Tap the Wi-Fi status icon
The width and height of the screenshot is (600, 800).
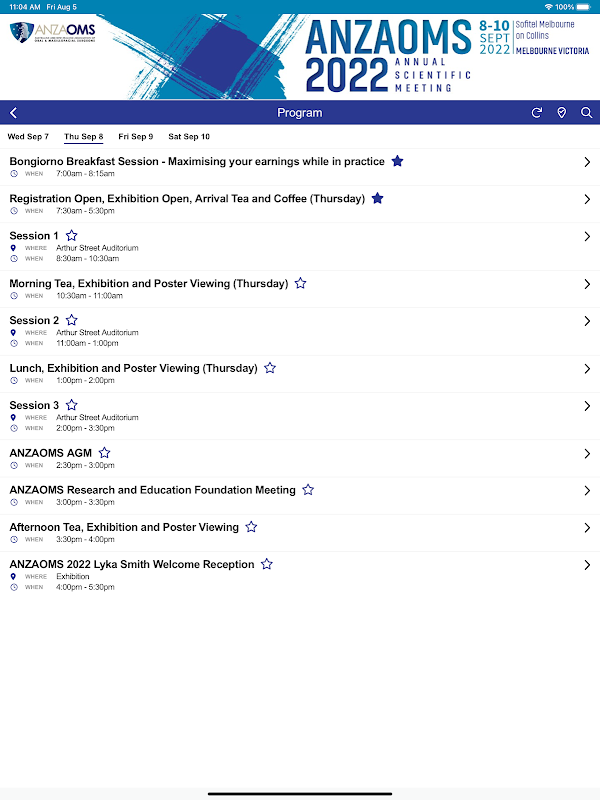pyautogui.click(x=548, y=7)
